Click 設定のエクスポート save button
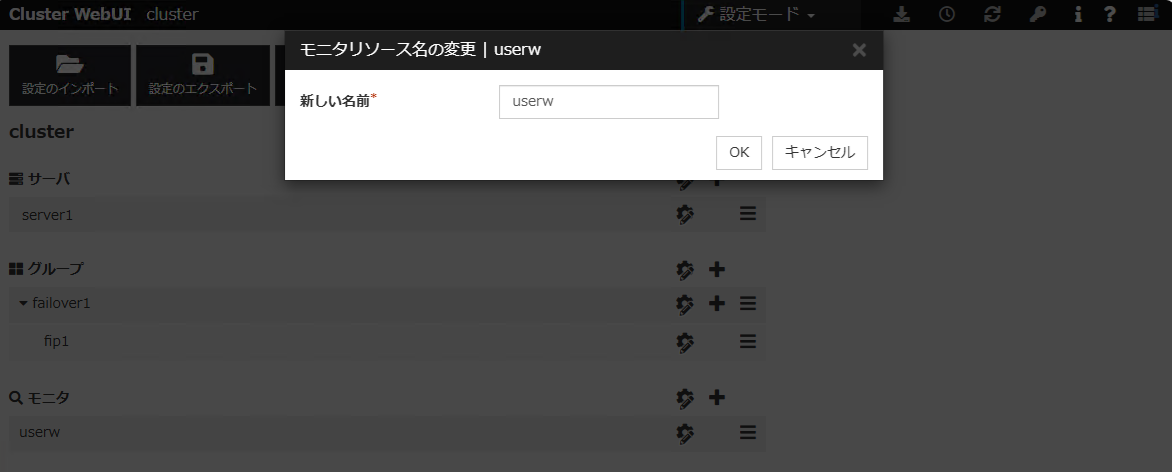 pyautogui.click(x=203, y=75)
